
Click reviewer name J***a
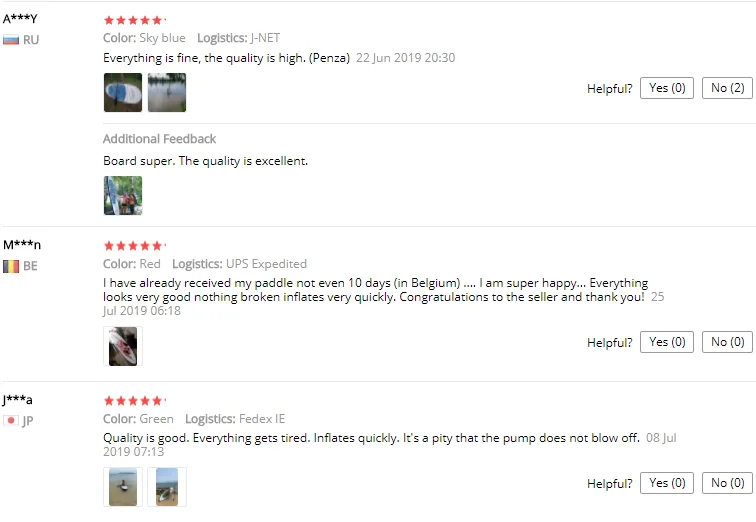17,400
